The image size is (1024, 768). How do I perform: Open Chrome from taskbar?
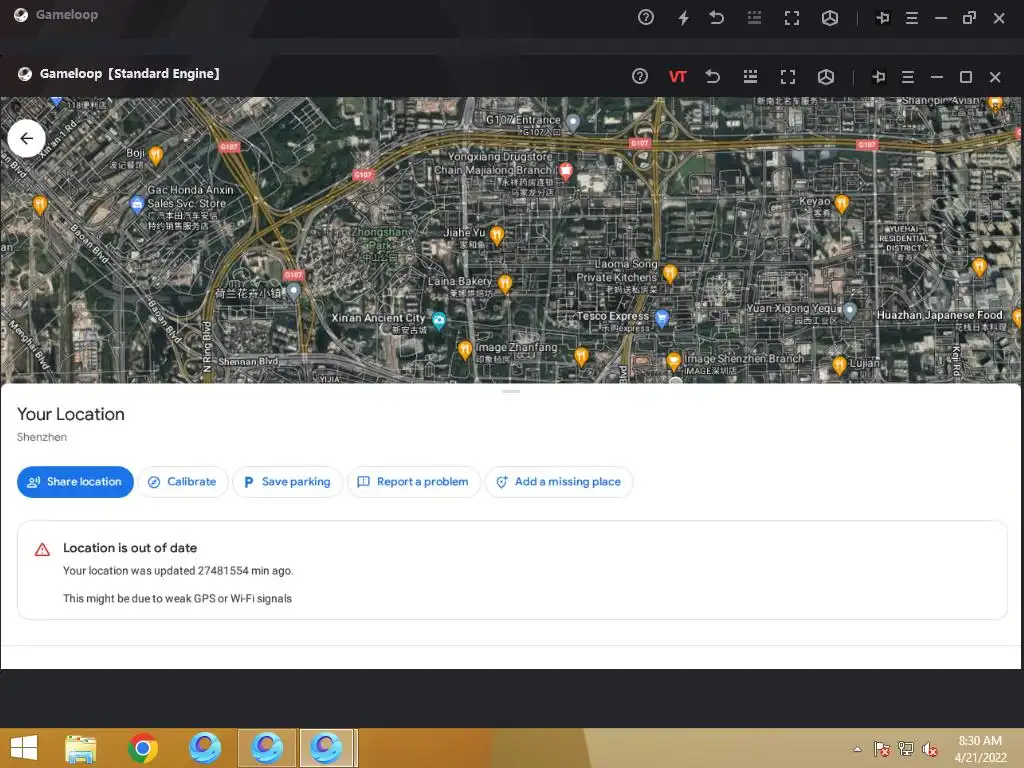pyautogui.click(x=143, y=748)
